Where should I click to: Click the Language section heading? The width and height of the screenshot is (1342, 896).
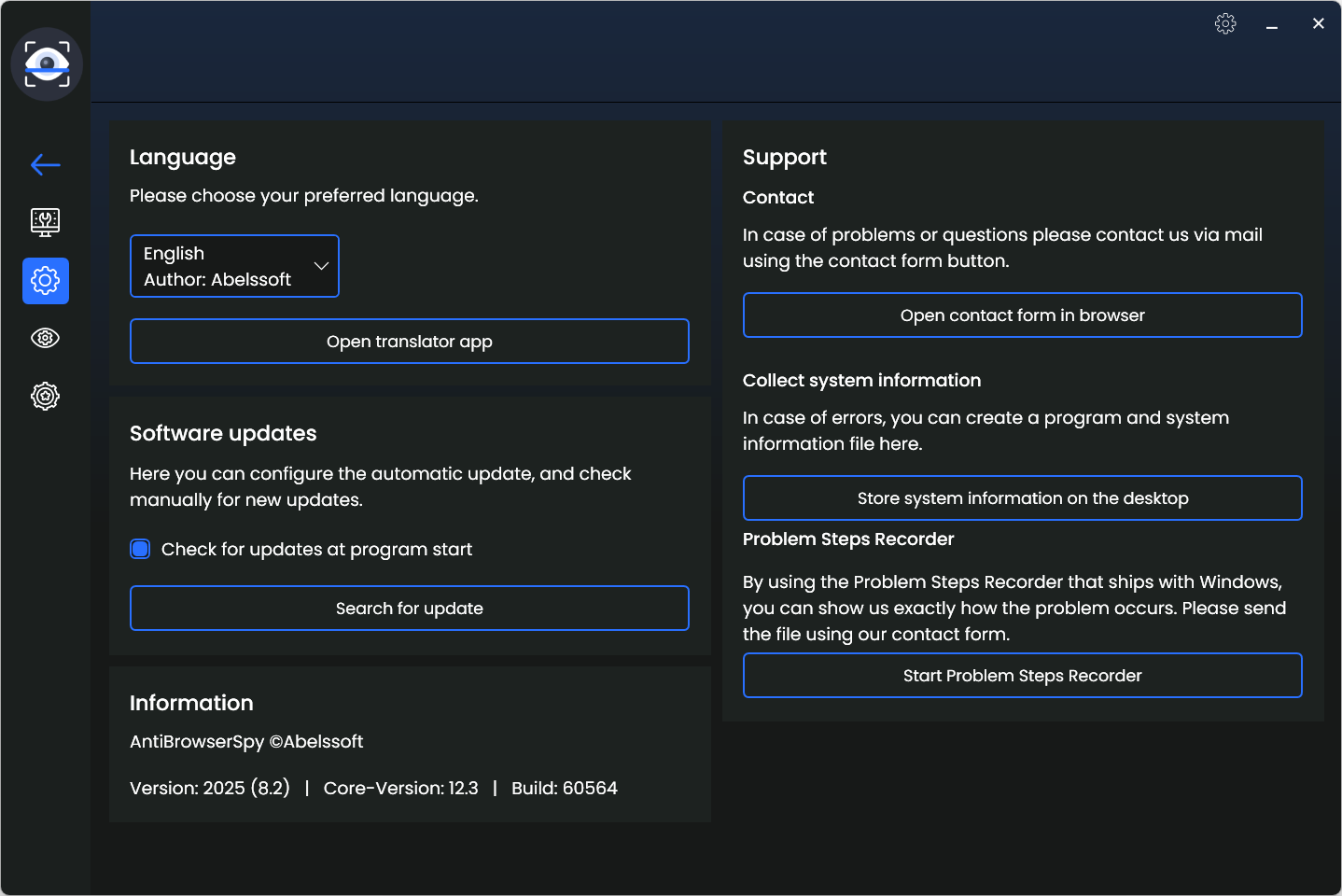[183, 158]
